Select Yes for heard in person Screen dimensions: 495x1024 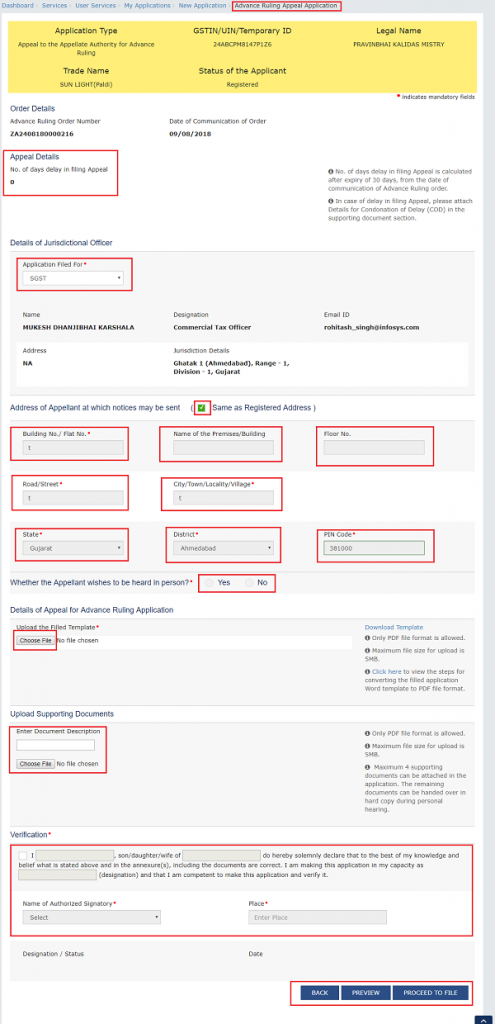(x=209, y=583)
